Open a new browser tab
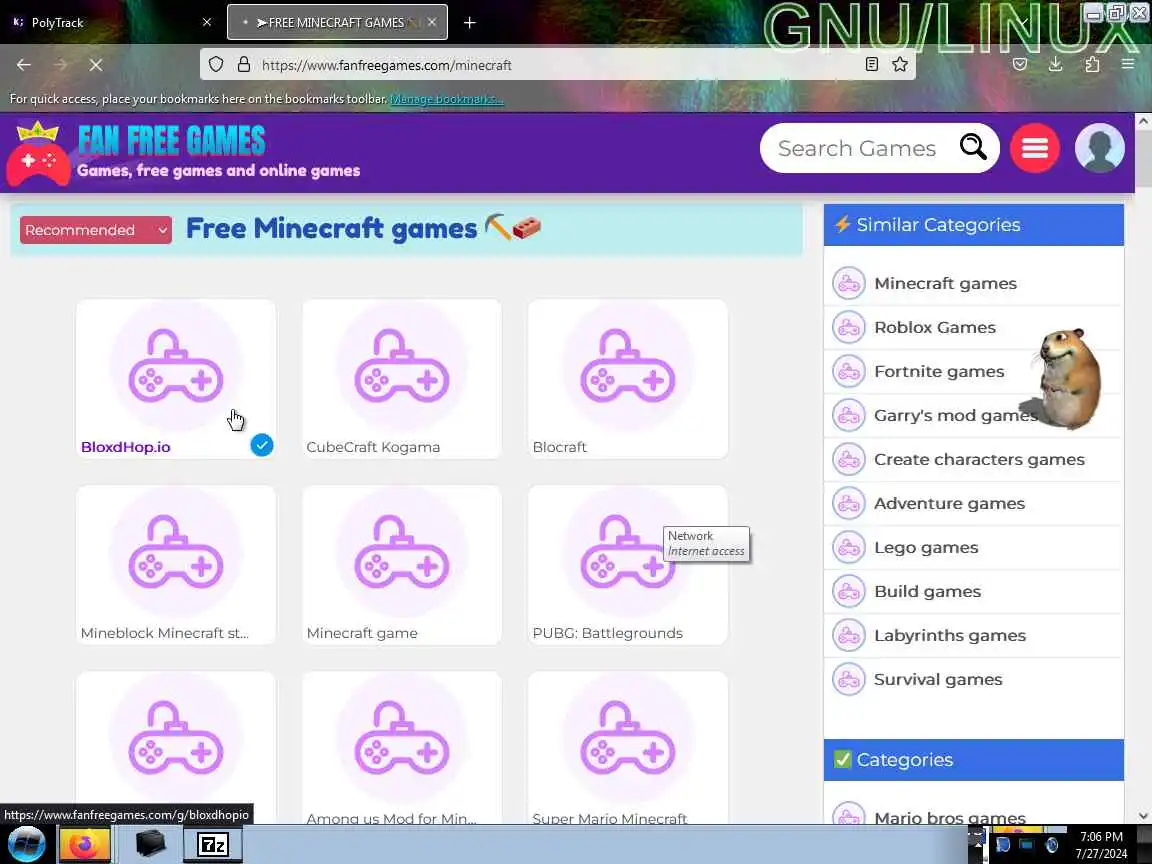 (x=469, y=23)
